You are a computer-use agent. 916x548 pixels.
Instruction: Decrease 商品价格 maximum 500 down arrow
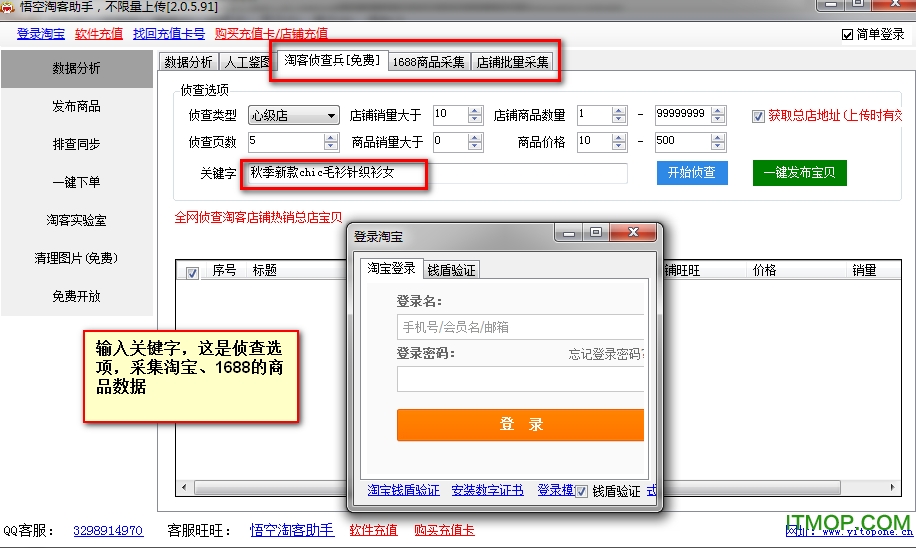click(719, 146)
